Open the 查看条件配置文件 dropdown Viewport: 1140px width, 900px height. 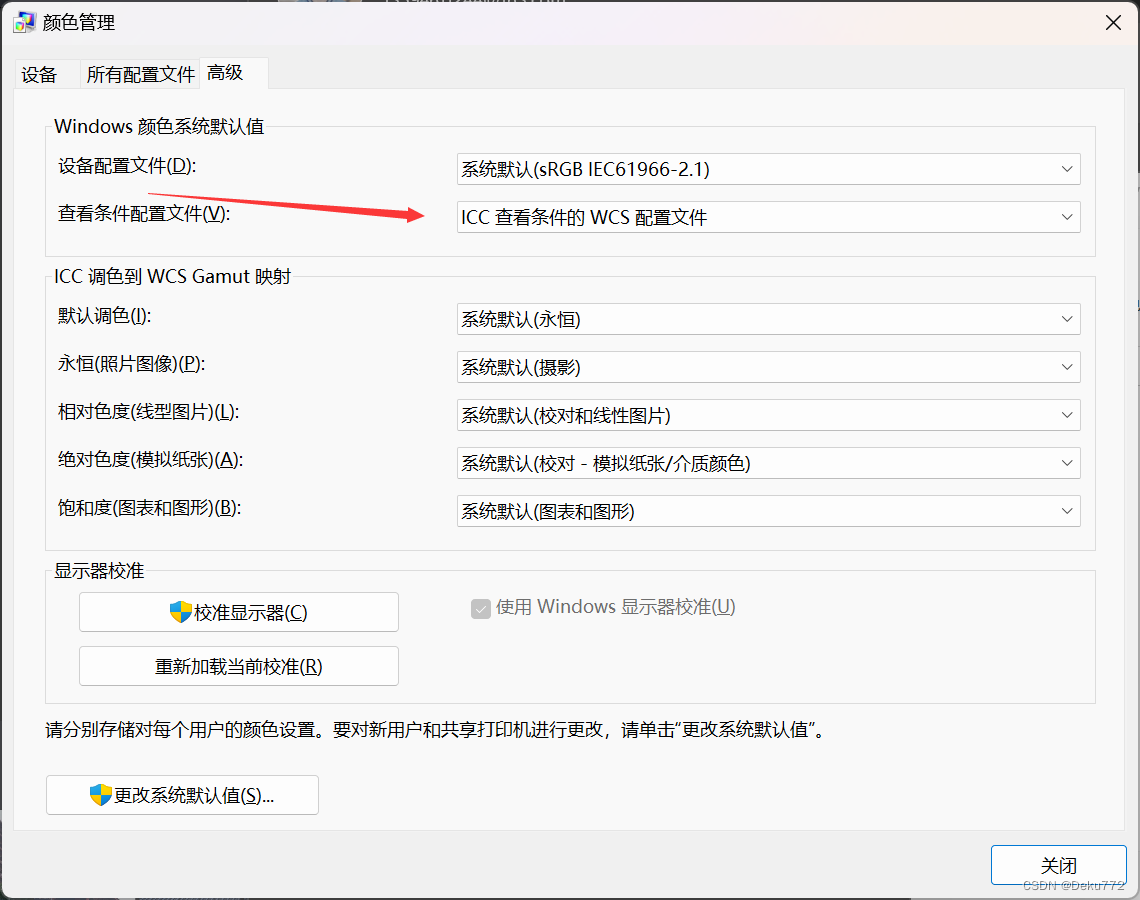point(768,217)
